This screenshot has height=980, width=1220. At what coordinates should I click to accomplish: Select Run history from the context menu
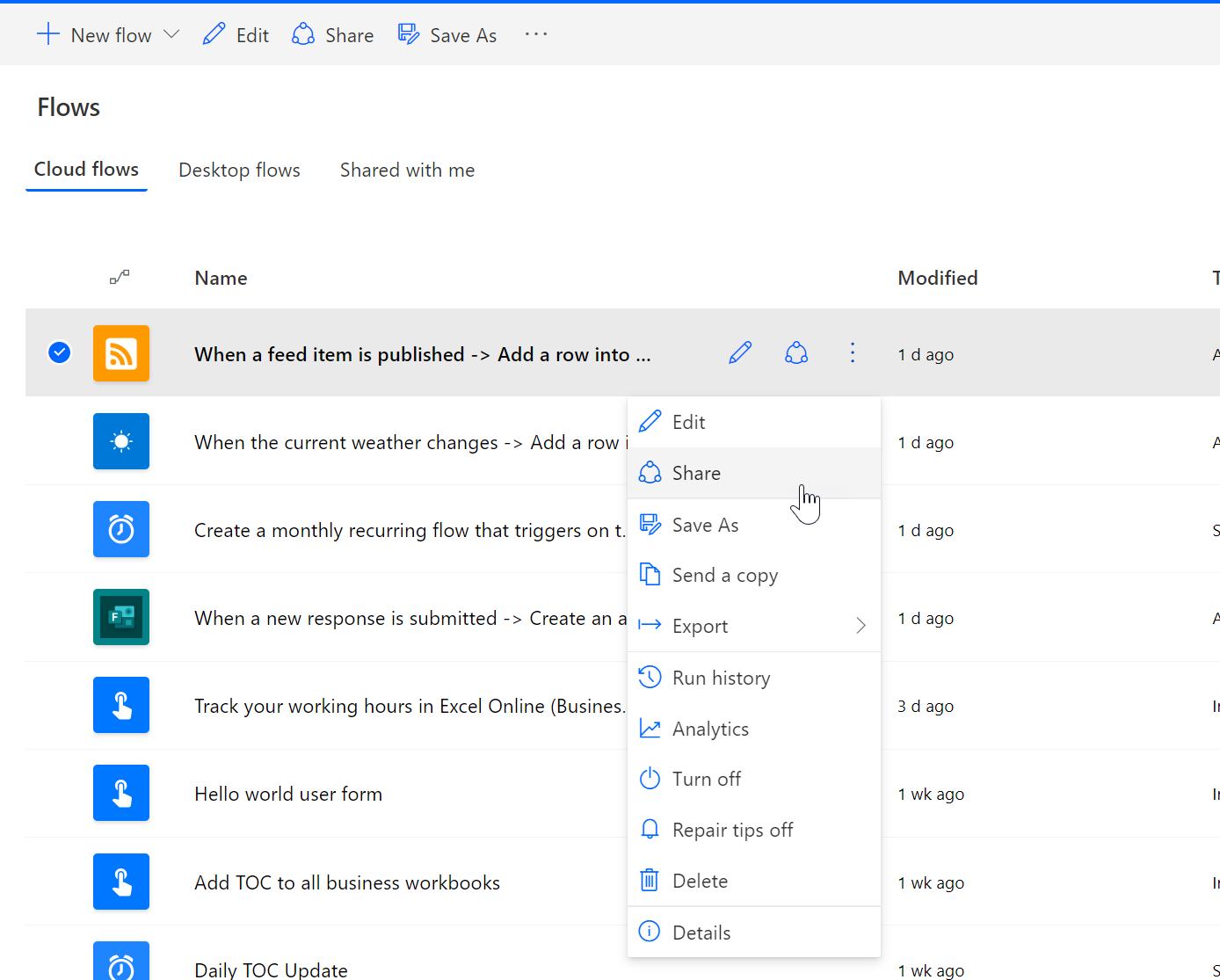point(721,678)
